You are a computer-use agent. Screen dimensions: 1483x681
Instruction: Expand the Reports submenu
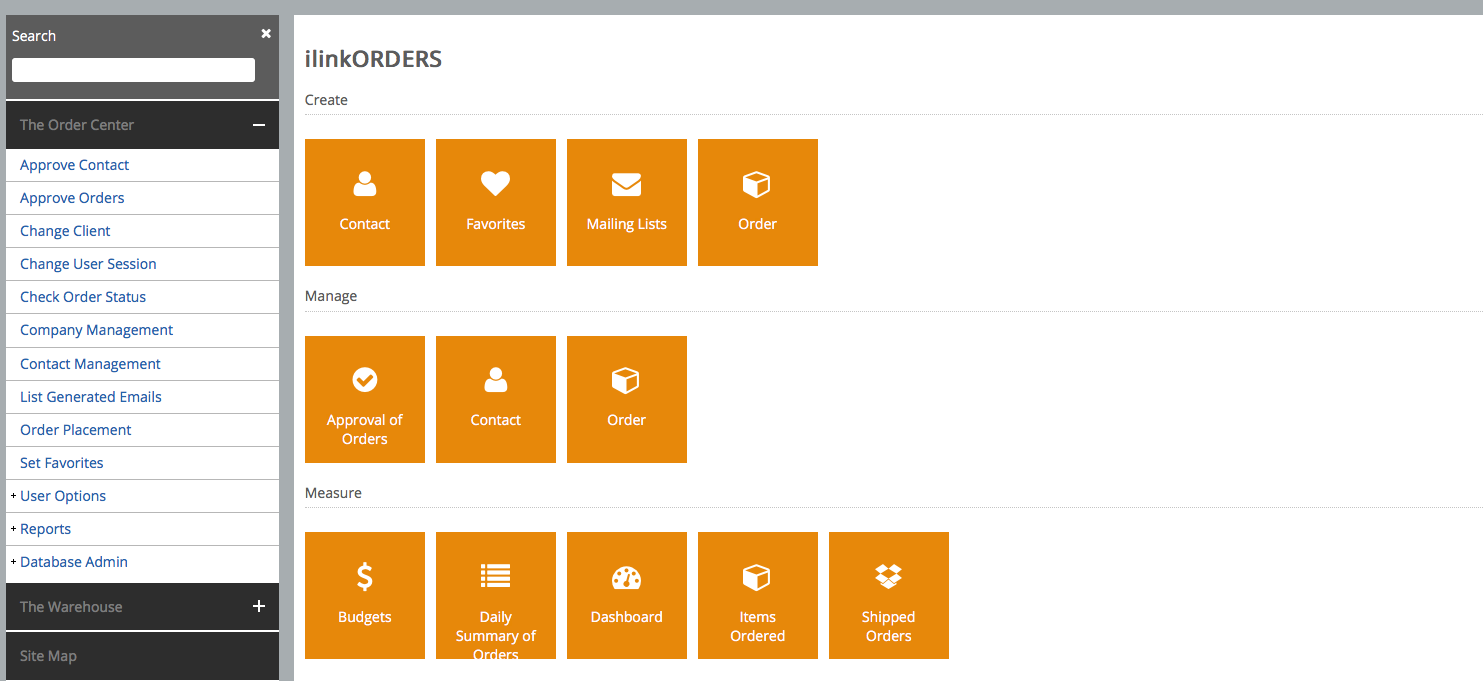13,529
